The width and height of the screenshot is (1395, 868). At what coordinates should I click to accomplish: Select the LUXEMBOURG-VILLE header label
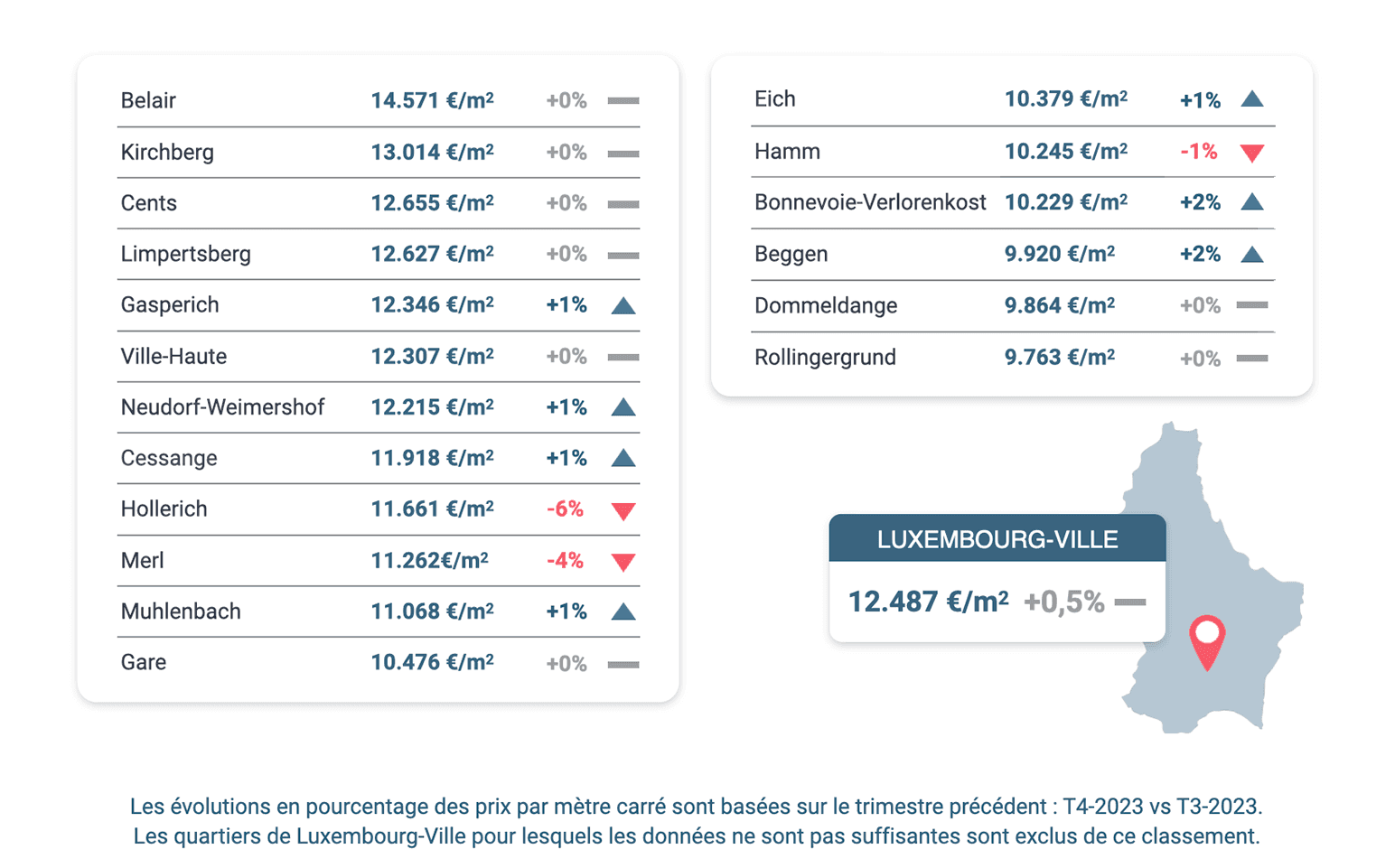[x=997, y=539]
